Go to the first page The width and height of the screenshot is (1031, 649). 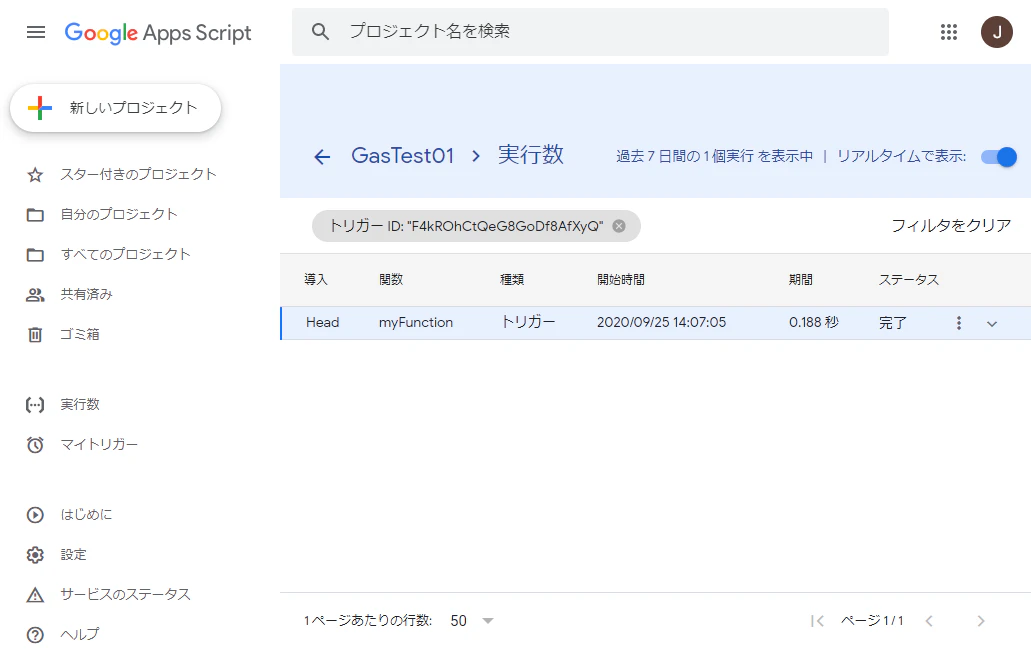817,621
